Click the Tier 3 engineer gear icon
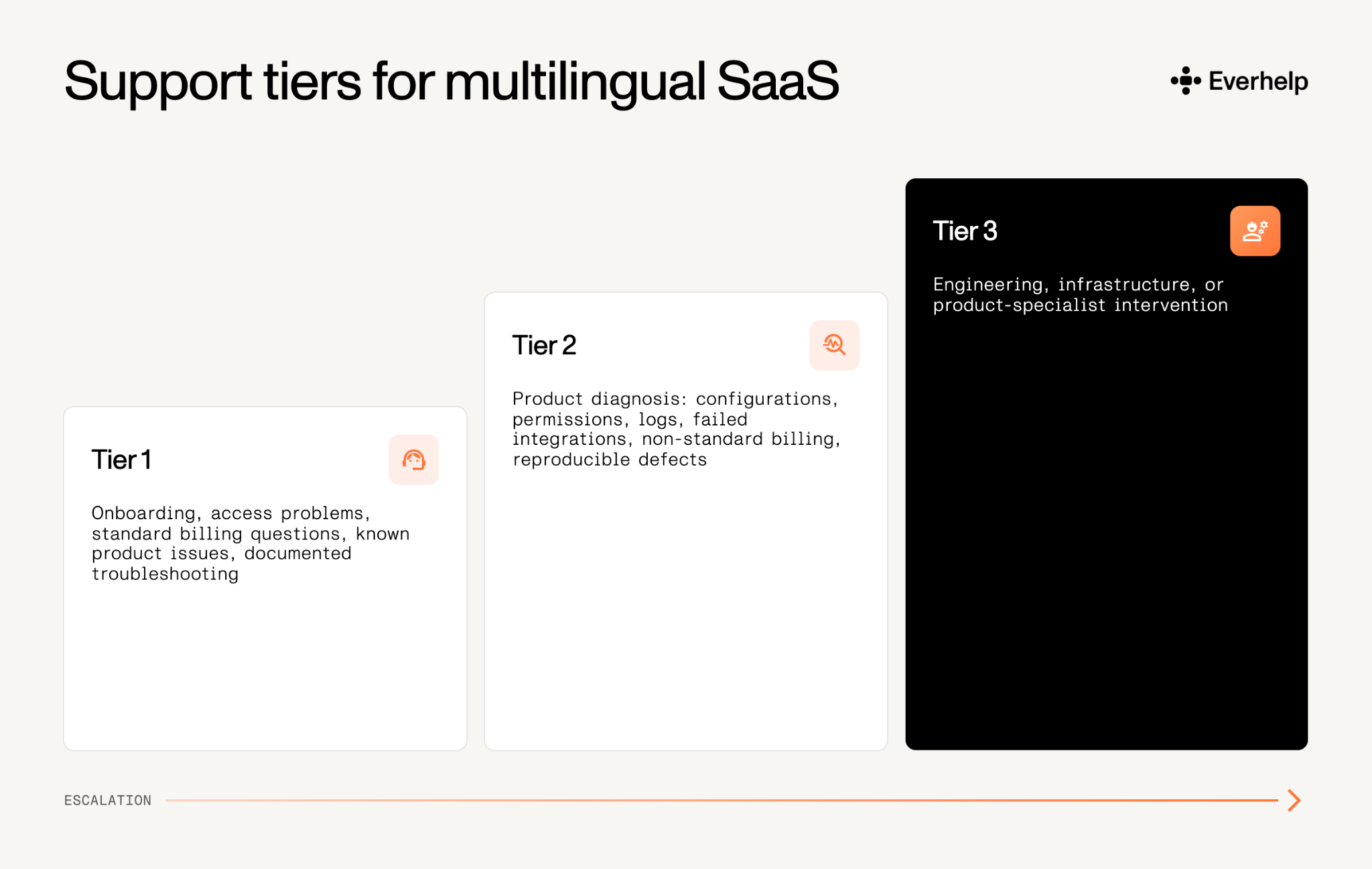Screen dimensions: 1372x869 pos(1255,231)
